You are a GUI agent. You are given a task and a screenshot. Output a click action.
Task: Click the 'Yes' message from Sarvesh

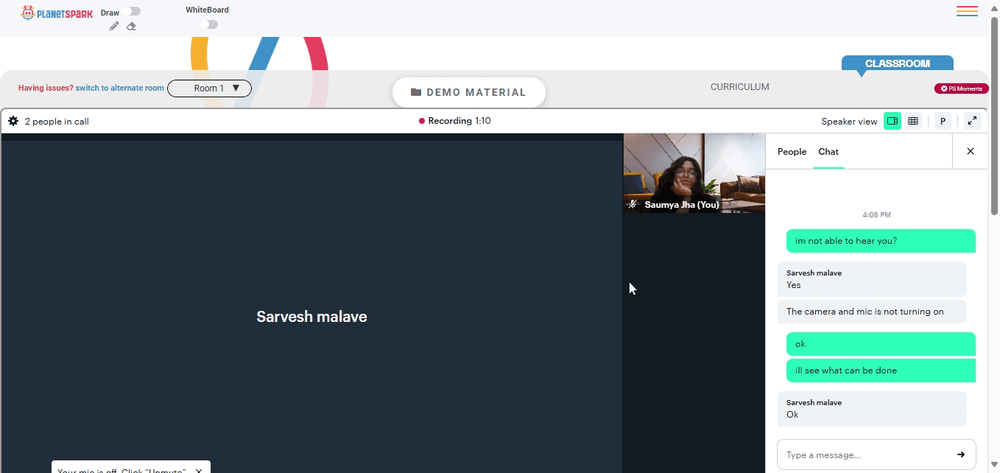click(x=872, y=279)
